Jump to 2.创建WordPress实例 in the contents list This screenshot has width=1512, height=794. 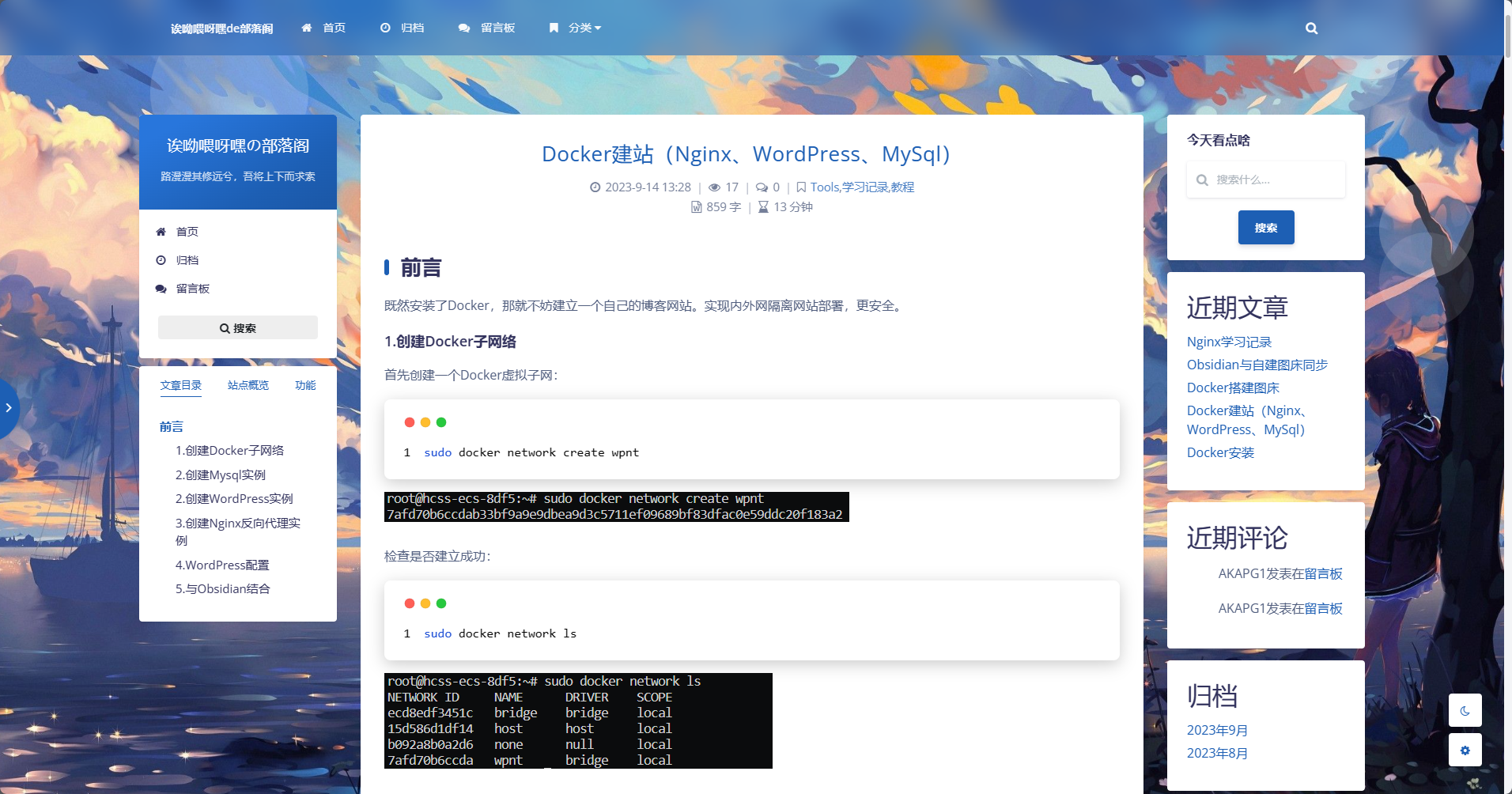coord(234,499)
